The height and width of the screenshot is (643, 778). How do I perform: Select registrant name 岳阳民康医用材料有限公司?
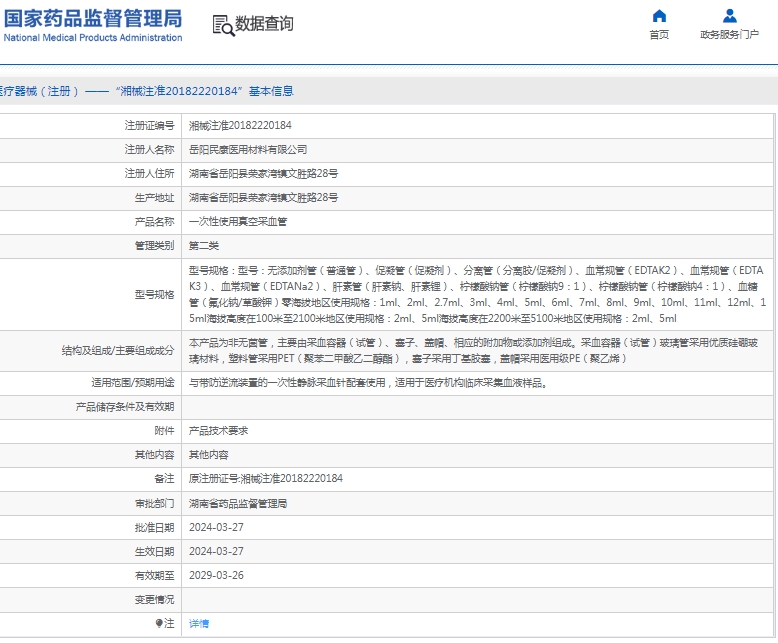(248, 149)
